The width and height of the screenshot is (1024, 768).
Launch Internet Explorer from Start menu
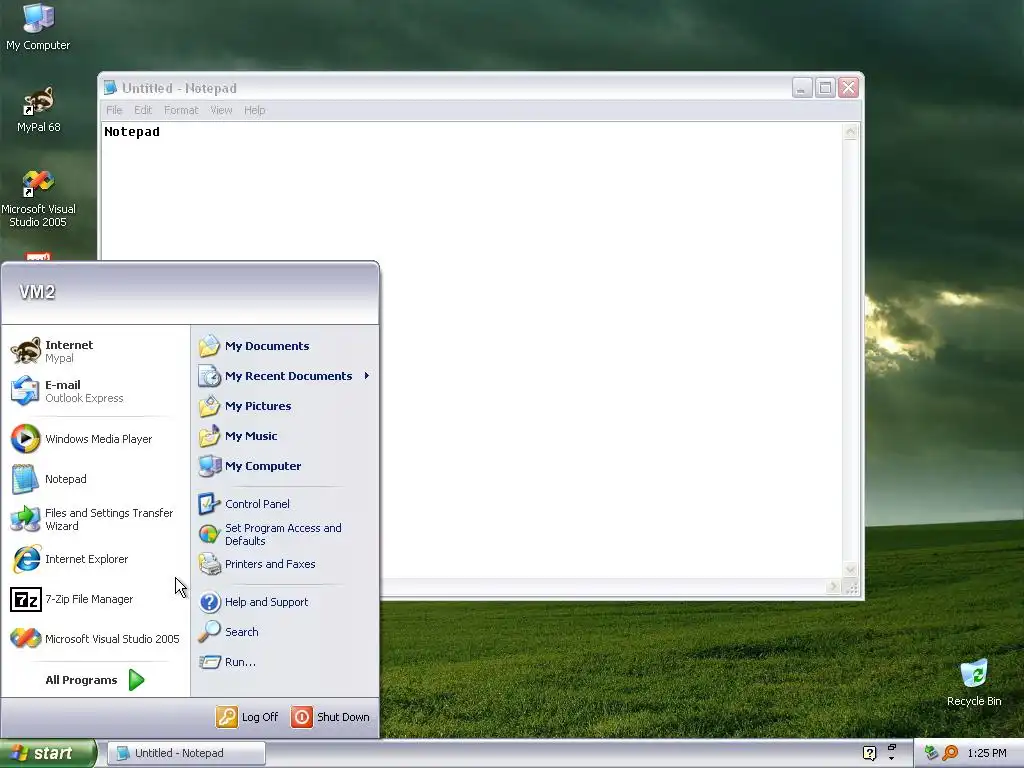tap(95, 559)
